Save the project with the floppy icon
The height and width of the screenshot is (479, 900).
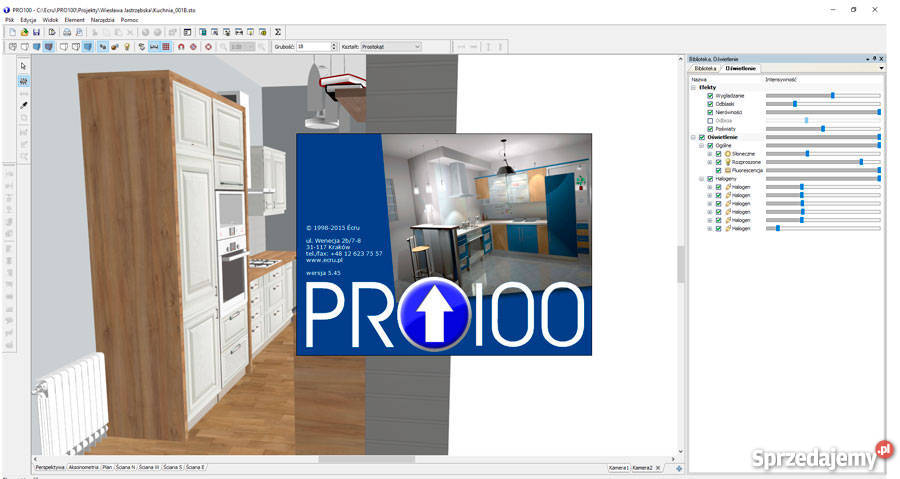36,32
